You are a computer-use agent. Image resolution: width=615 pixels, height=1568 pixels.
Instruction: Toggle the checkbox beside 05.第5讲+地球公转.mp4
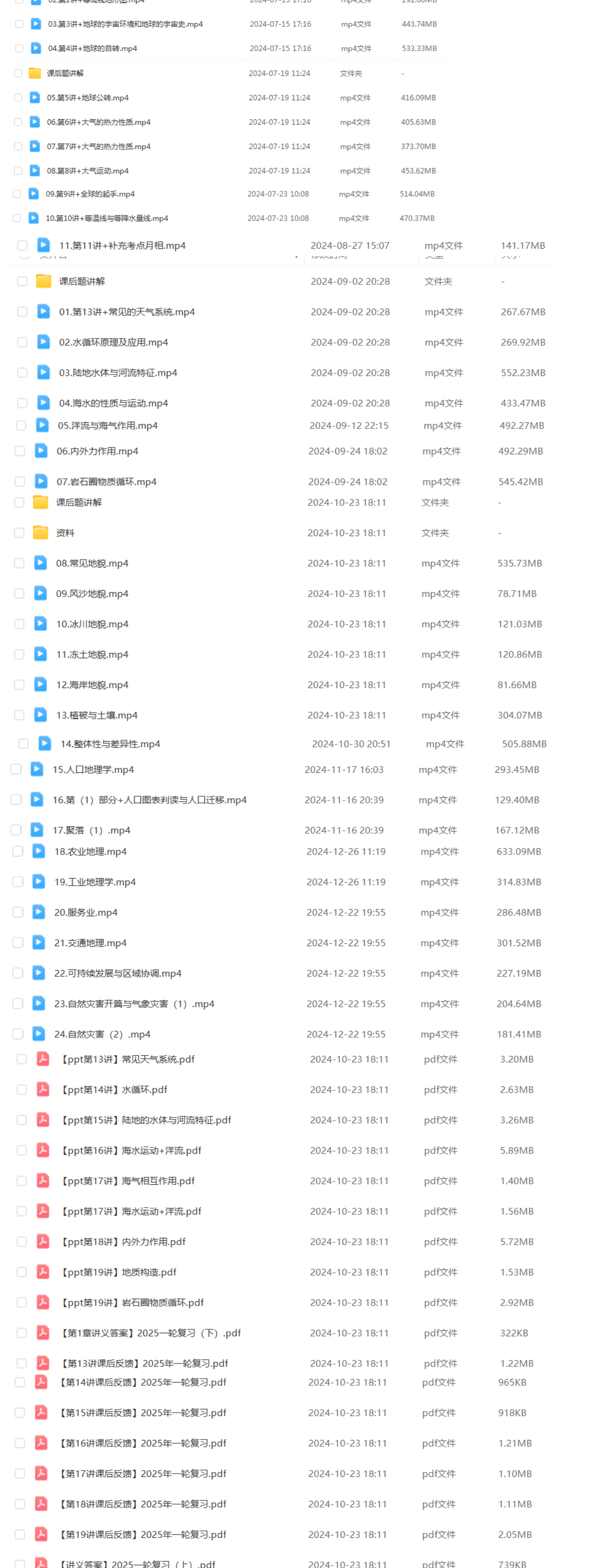18,97
